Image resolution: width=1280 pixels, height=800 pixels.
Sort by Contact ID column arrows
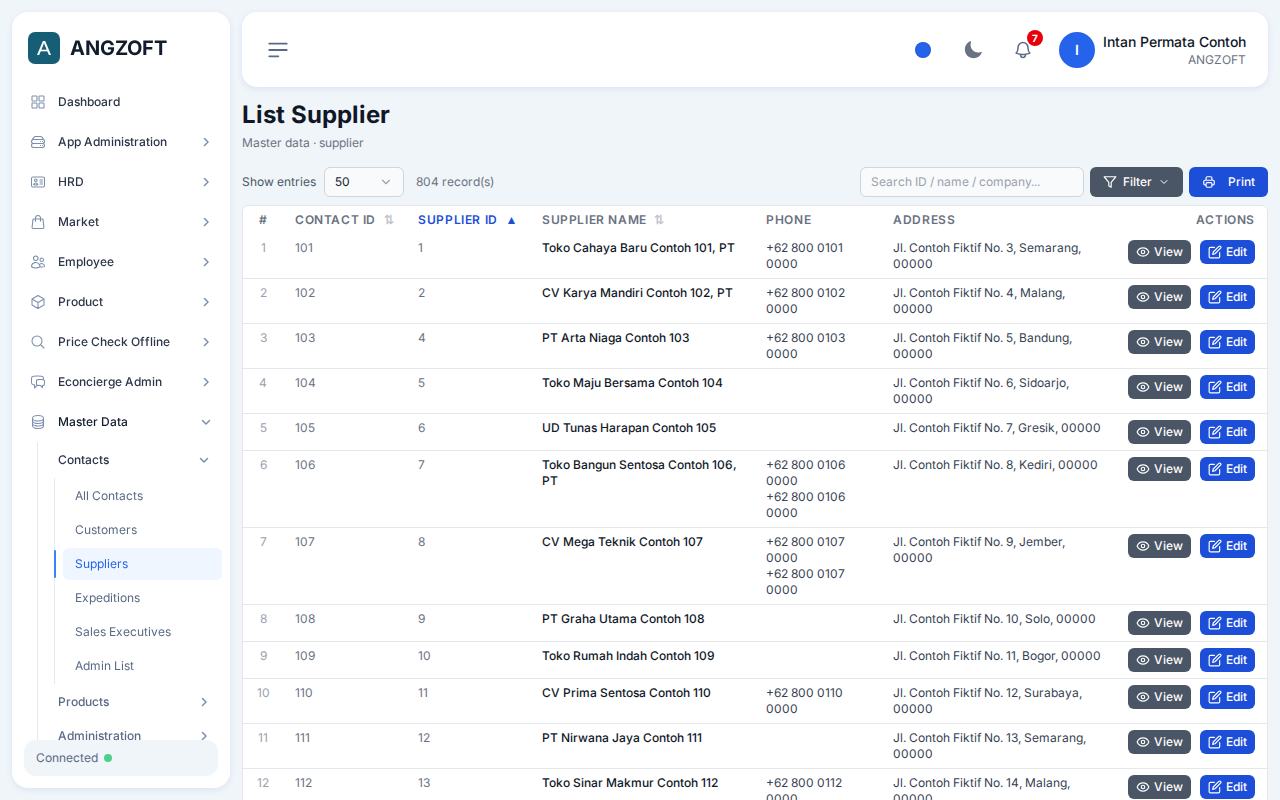(x=389, y=220)
